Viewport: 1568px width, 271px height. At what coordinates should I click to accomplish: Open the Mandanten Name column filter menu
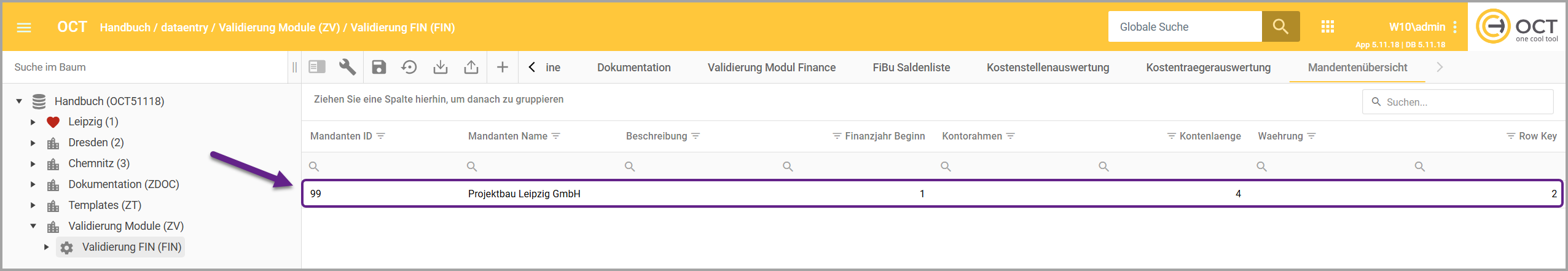(556, 136)
